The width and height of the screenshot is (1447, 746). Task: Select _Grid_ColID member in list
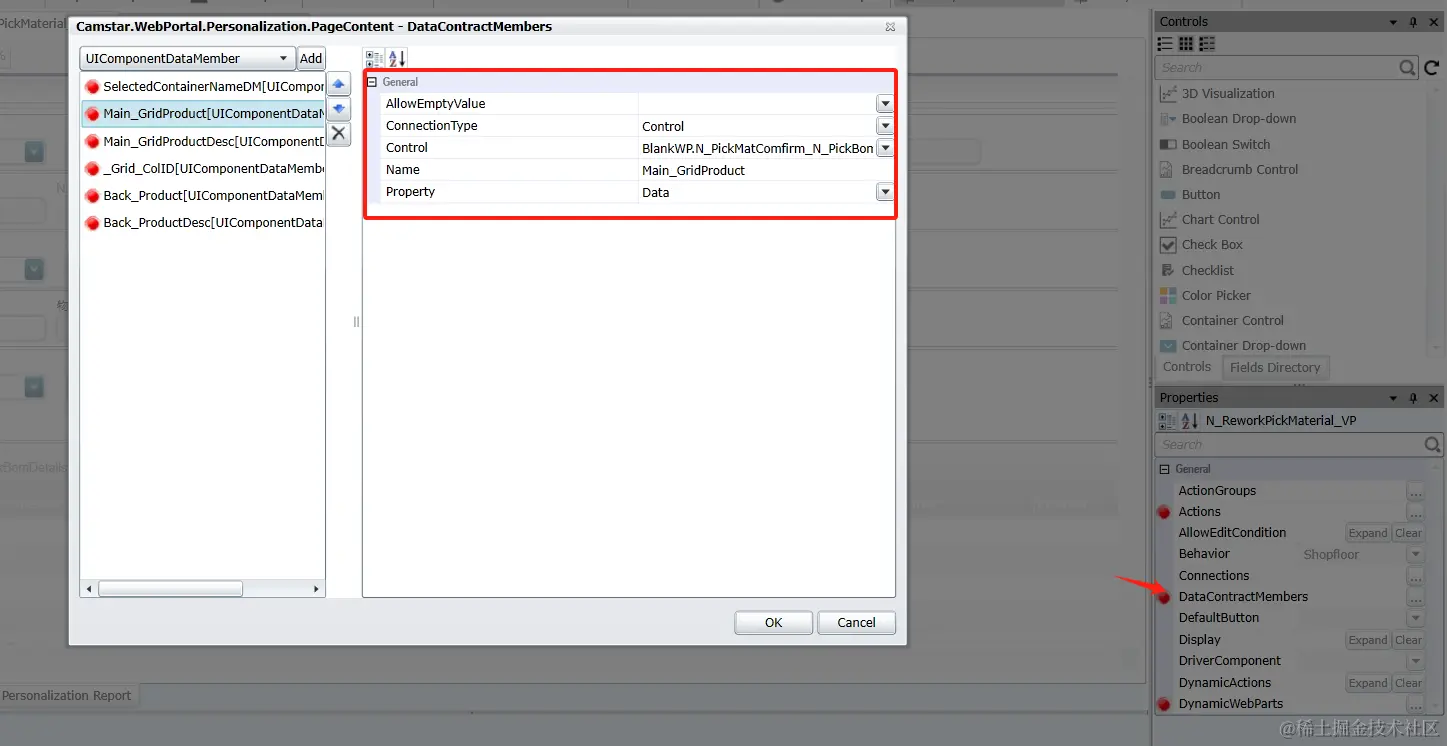click(x=203, y=169)
